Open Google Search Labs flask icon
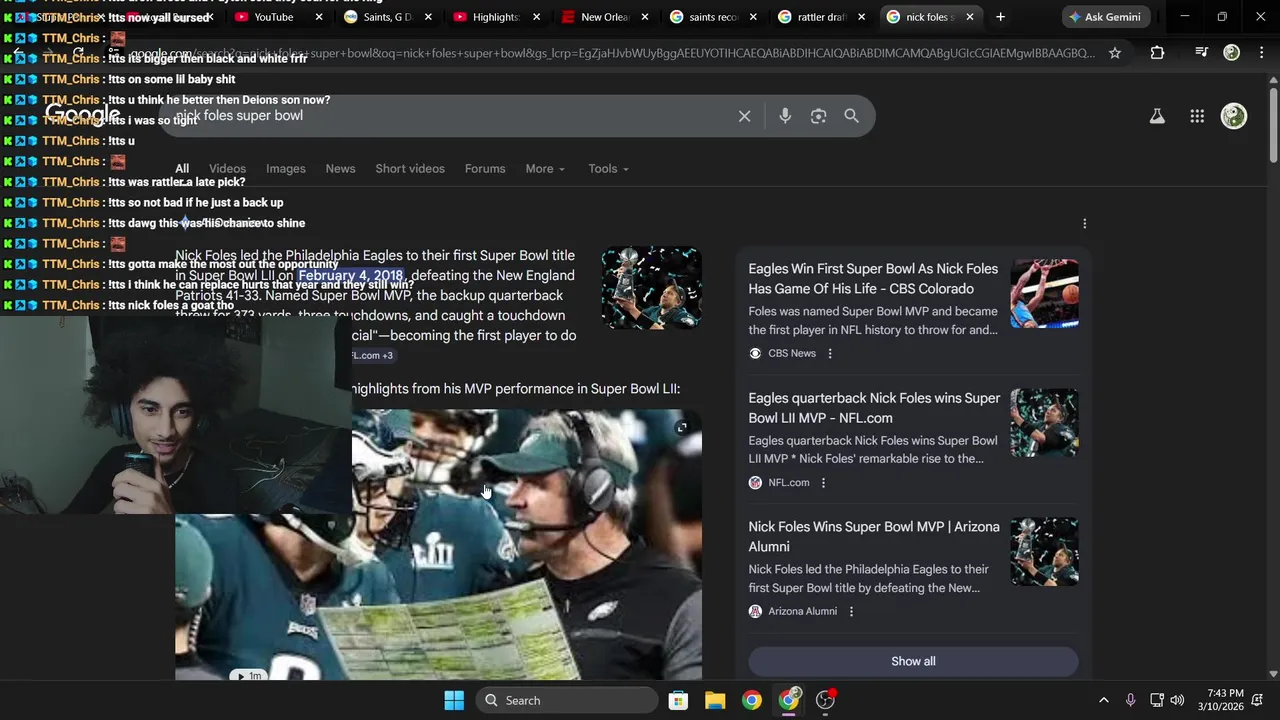 pos(1157,116)
